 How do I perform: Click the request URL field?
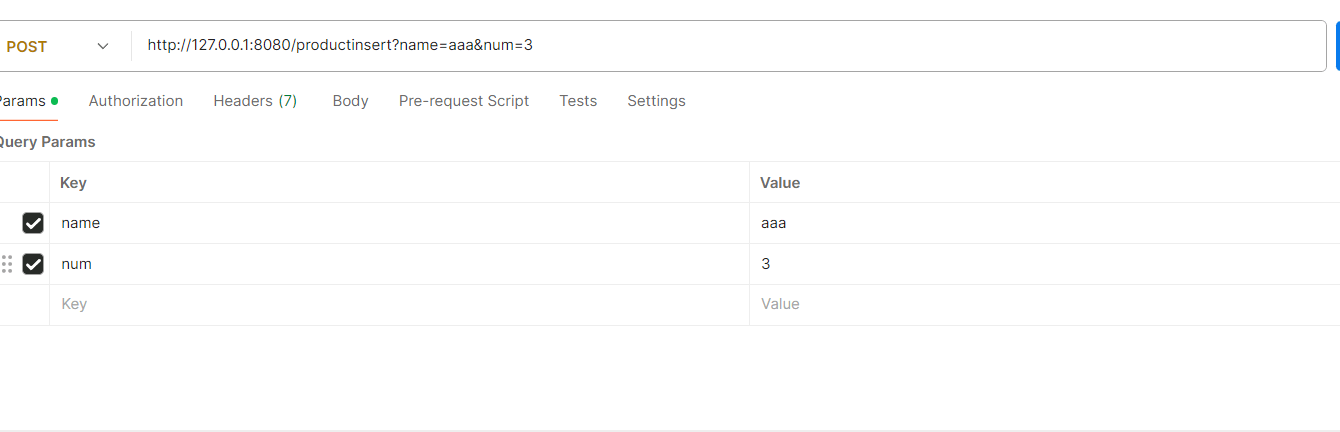700,45
